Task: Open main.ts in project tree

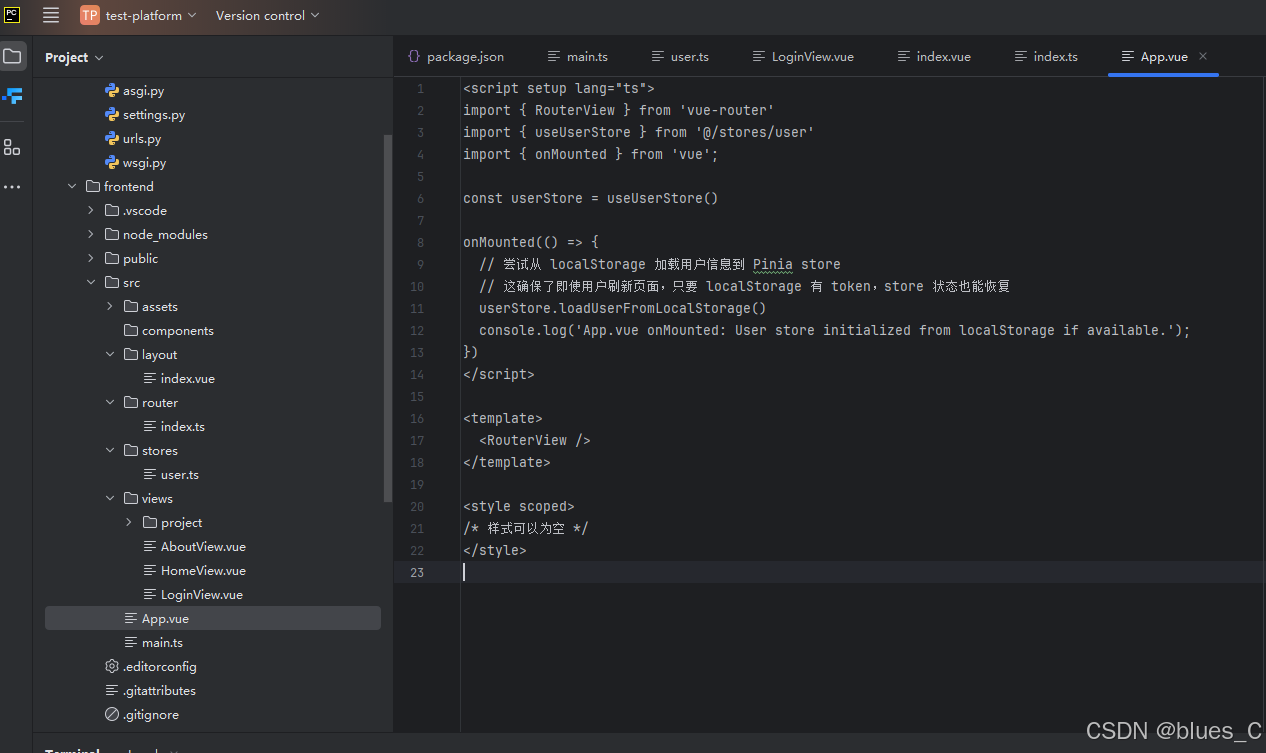Action: pyautogui.click(x=162, y=643)
